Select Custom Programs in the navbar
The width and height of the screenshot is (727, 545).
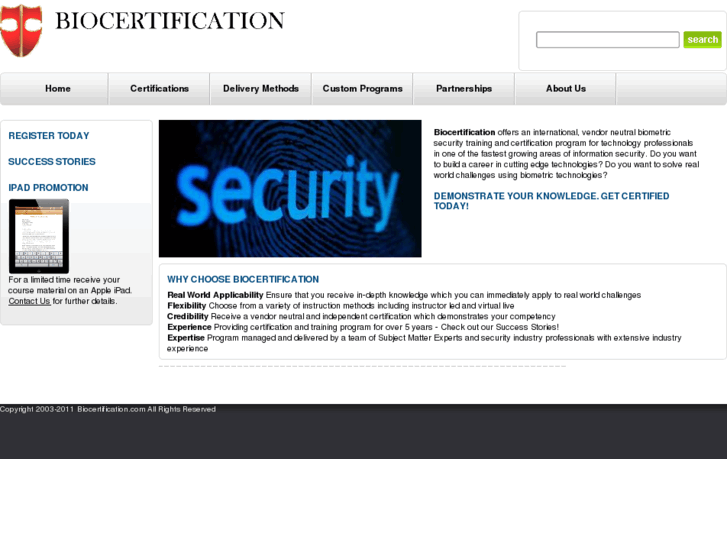pos(363,89)
